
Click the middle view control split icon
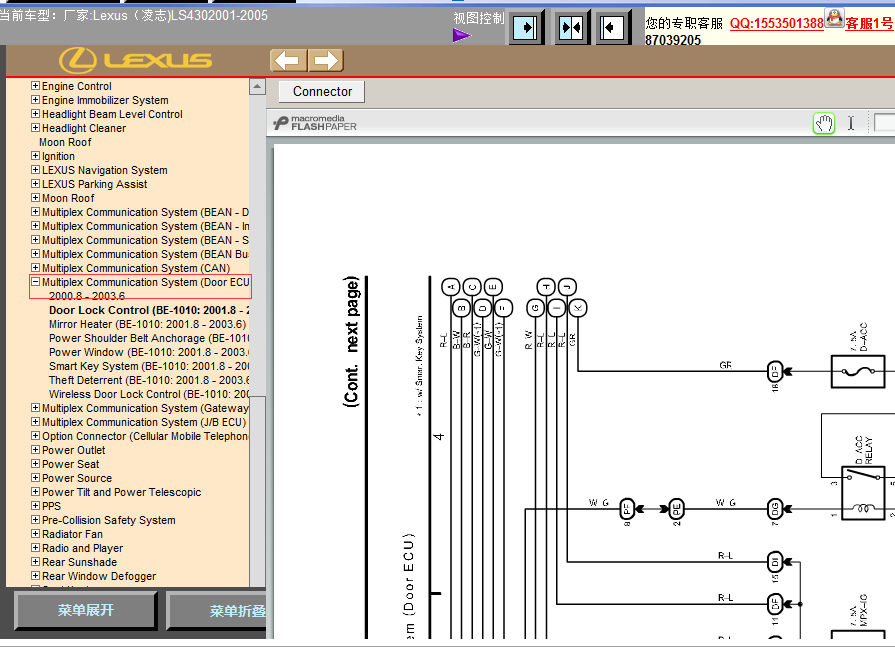[571, 27]
